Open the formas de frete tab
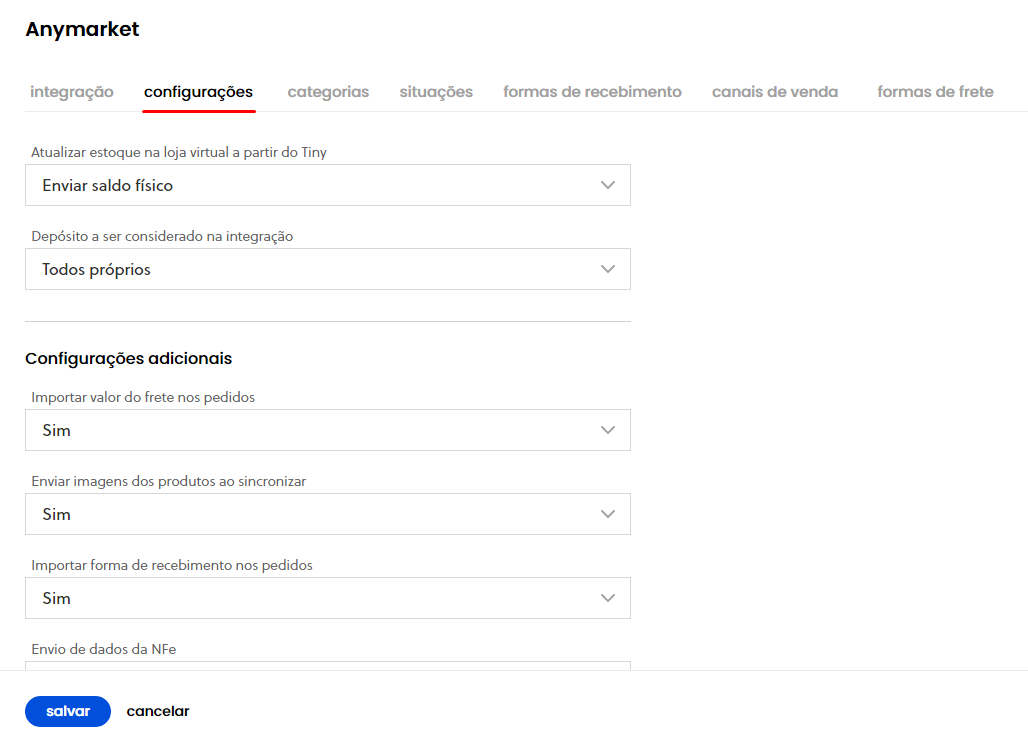This screenshot has height=742, width=1028. 935,92
